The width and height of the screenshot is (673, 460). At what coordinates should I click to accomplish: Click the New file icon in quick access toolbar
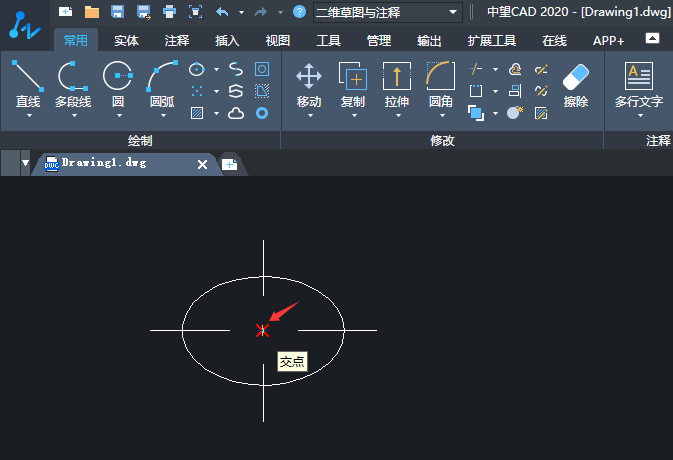point(65,12)
